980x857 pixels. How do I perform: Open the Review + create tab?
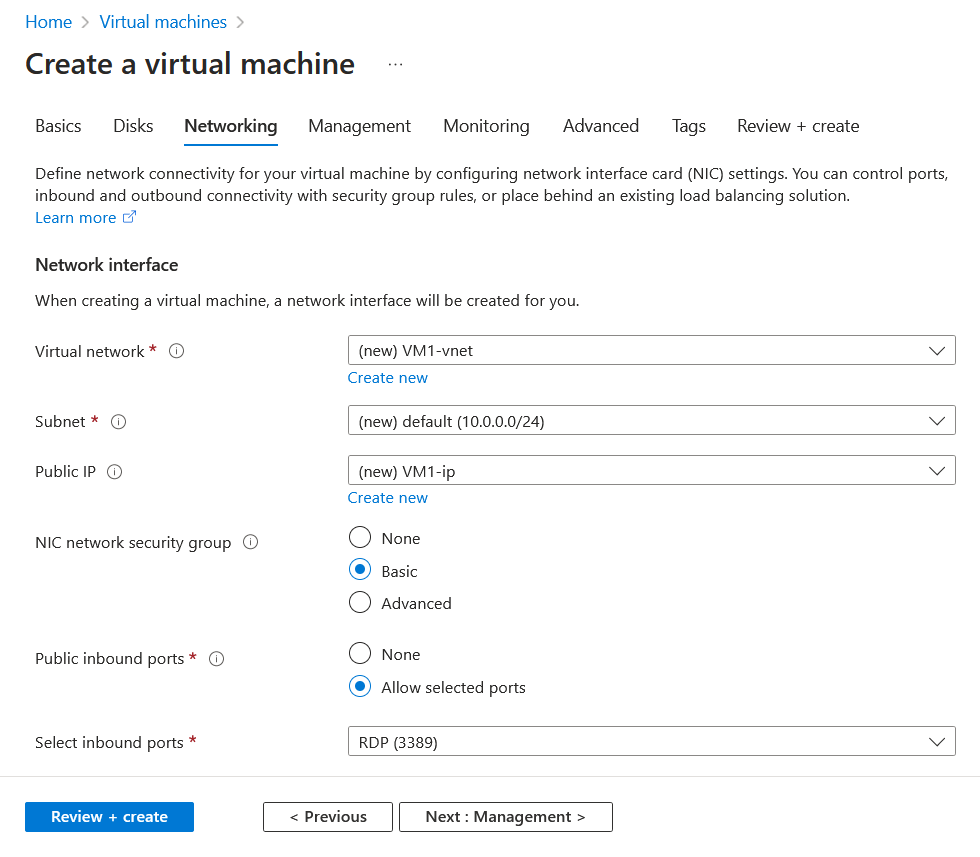pyautogui.click(x=797, y=126)
